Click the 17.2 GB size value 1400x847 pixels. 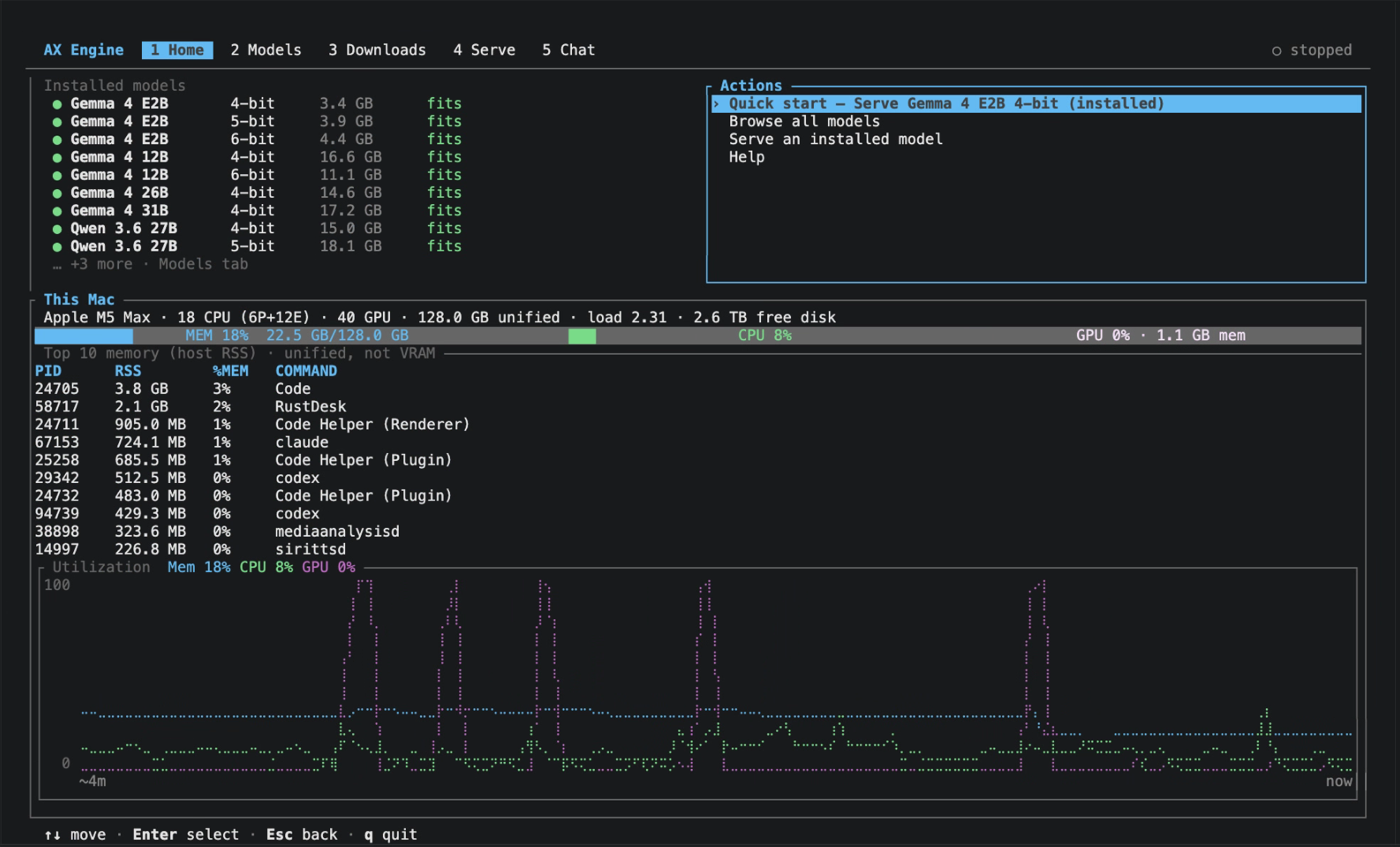350,211
